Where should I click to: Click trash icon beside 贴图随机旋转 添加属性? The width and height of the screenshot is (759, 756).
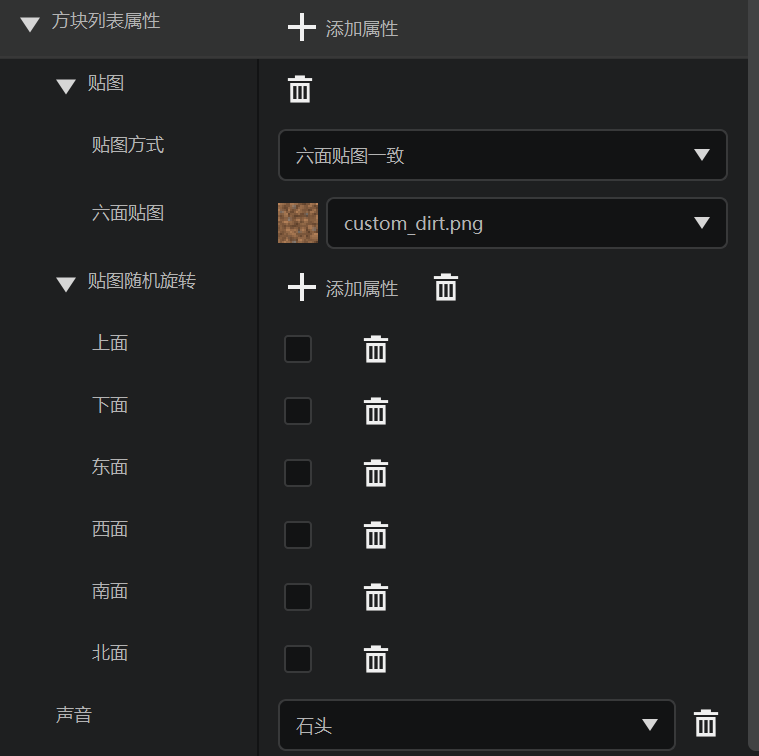[446, 287]
